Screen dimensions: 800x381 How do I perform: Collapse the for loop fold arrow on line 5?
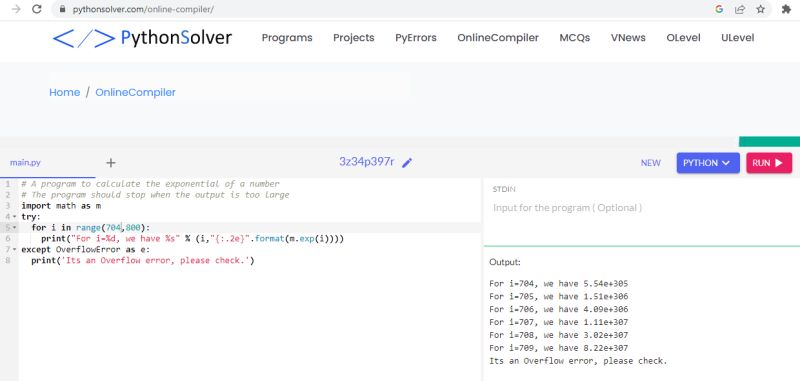coord(14,227)
